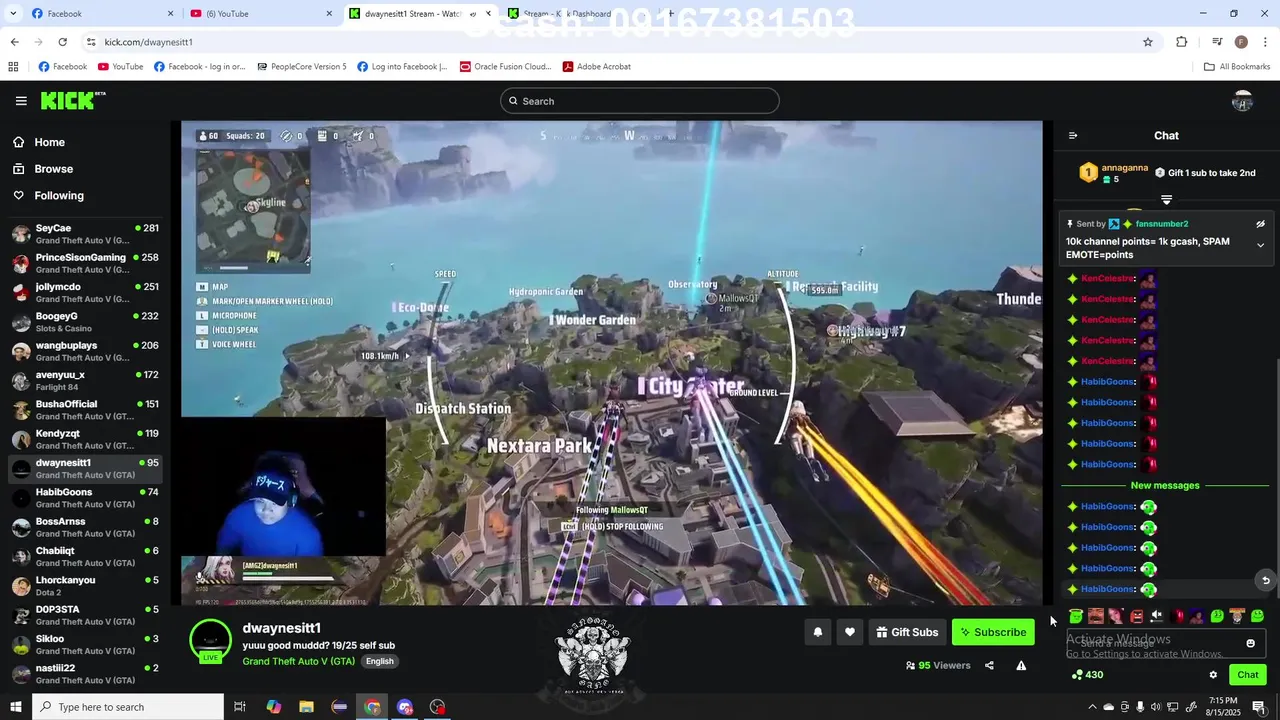This screenshot has width=1280, height=720.
Task: Open the emoji picker in message box
Action: [x=1250, y=643]
